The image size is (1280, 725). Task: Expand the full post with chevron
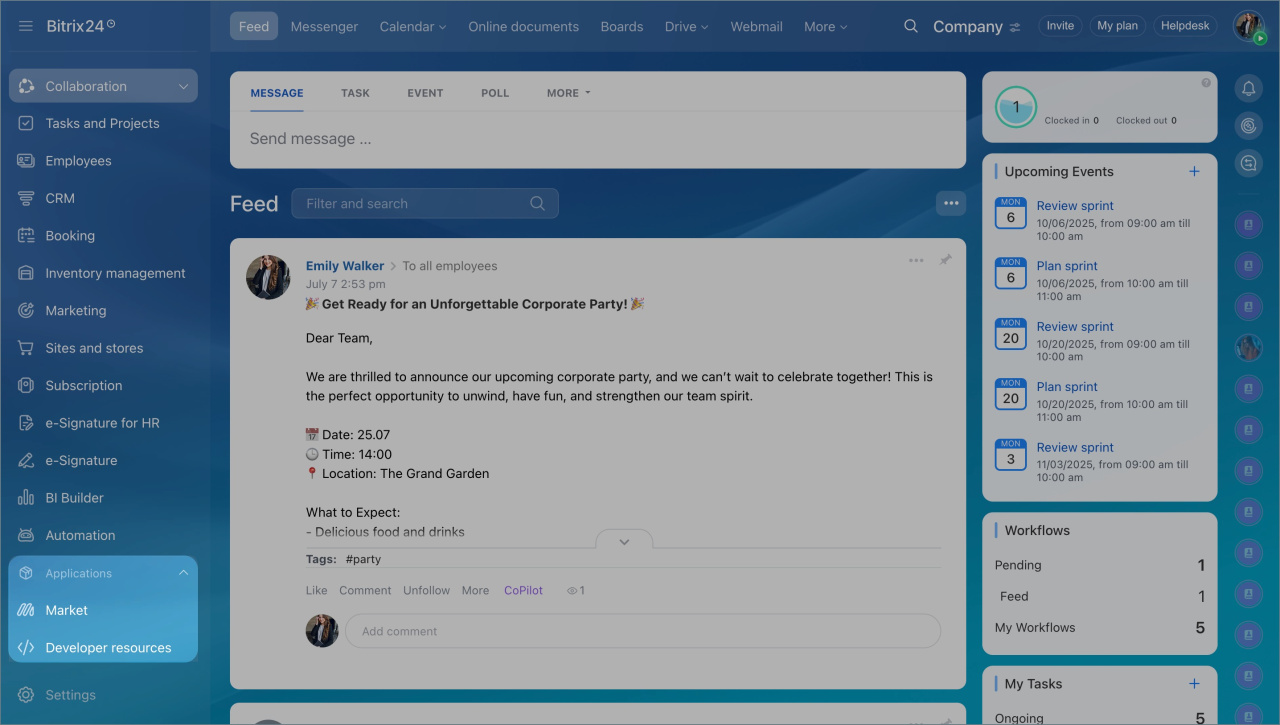tap(624, 542)
